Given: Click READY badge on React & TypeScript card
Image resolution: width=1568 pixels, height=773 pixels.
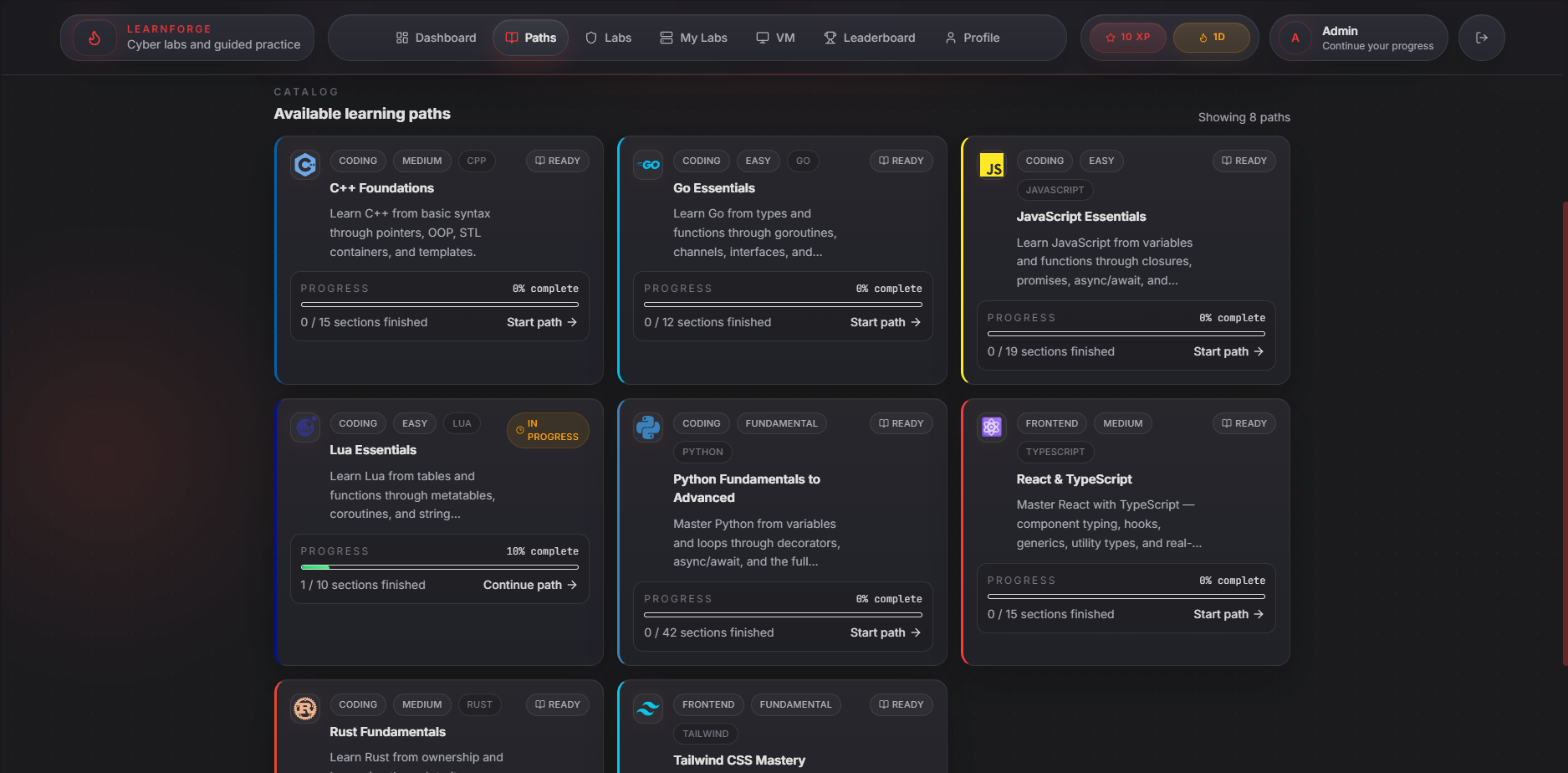Looking at the screenshot, I should [1244, 423].
